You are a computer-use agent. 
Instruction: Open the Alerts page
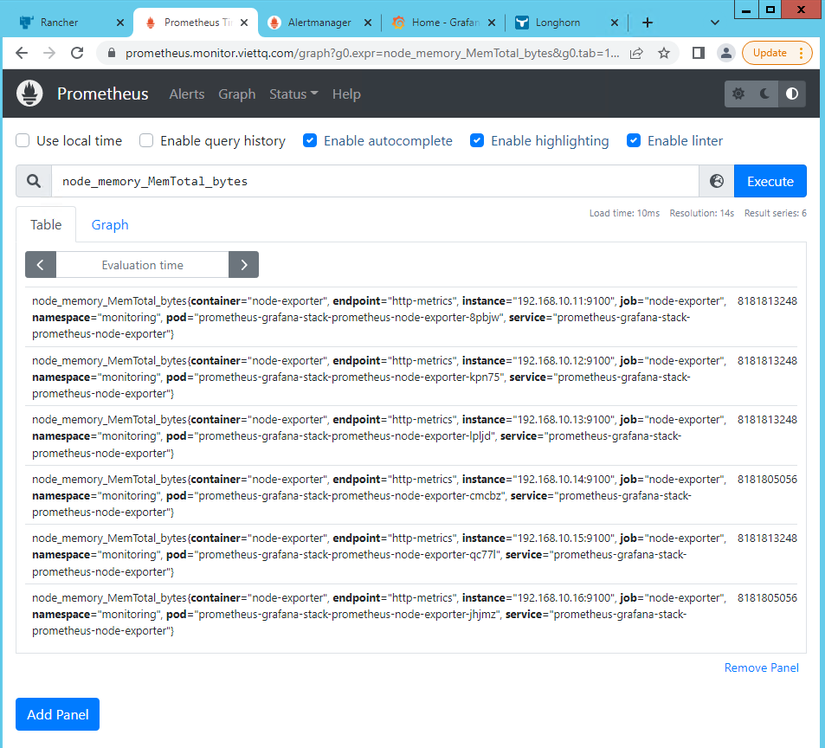coord(187,94)
